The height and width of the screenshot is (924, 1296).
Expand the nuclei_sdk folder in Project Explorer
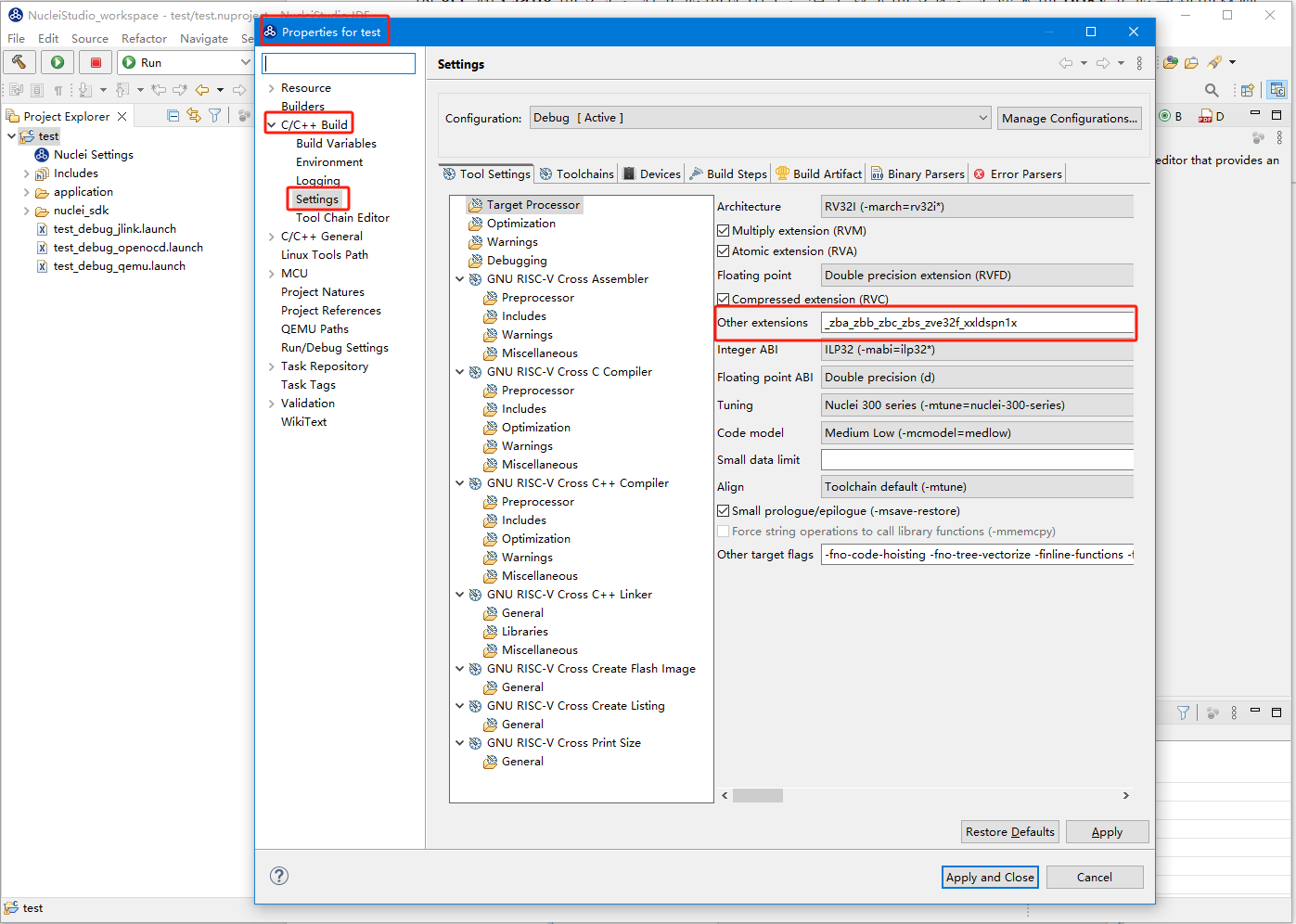pos(26,211)
